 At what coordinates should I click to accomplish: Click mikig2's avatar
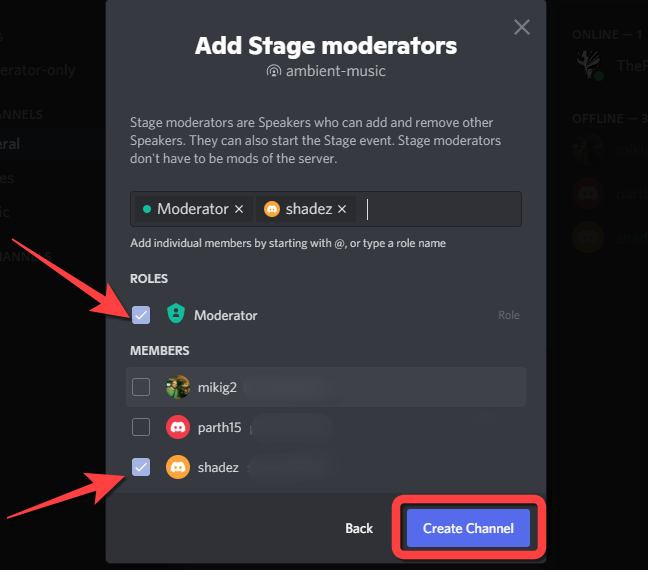pyautogui.click(x=177, y=387)
